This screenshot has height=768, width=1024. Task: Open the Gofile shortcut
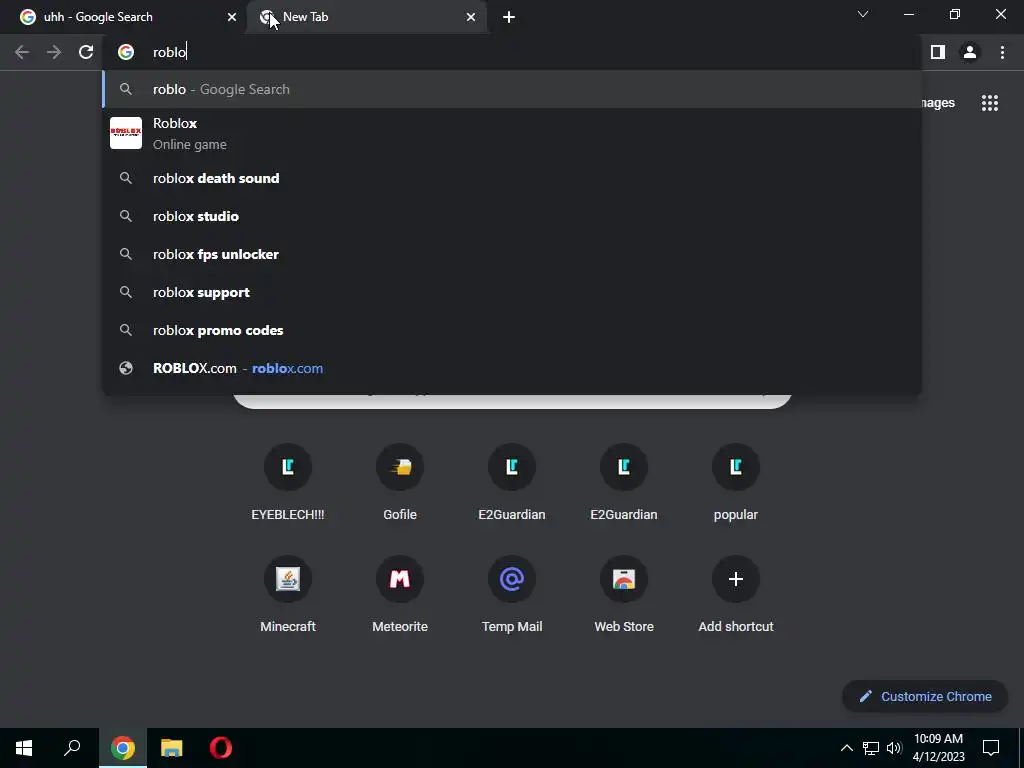coord(400,482)
